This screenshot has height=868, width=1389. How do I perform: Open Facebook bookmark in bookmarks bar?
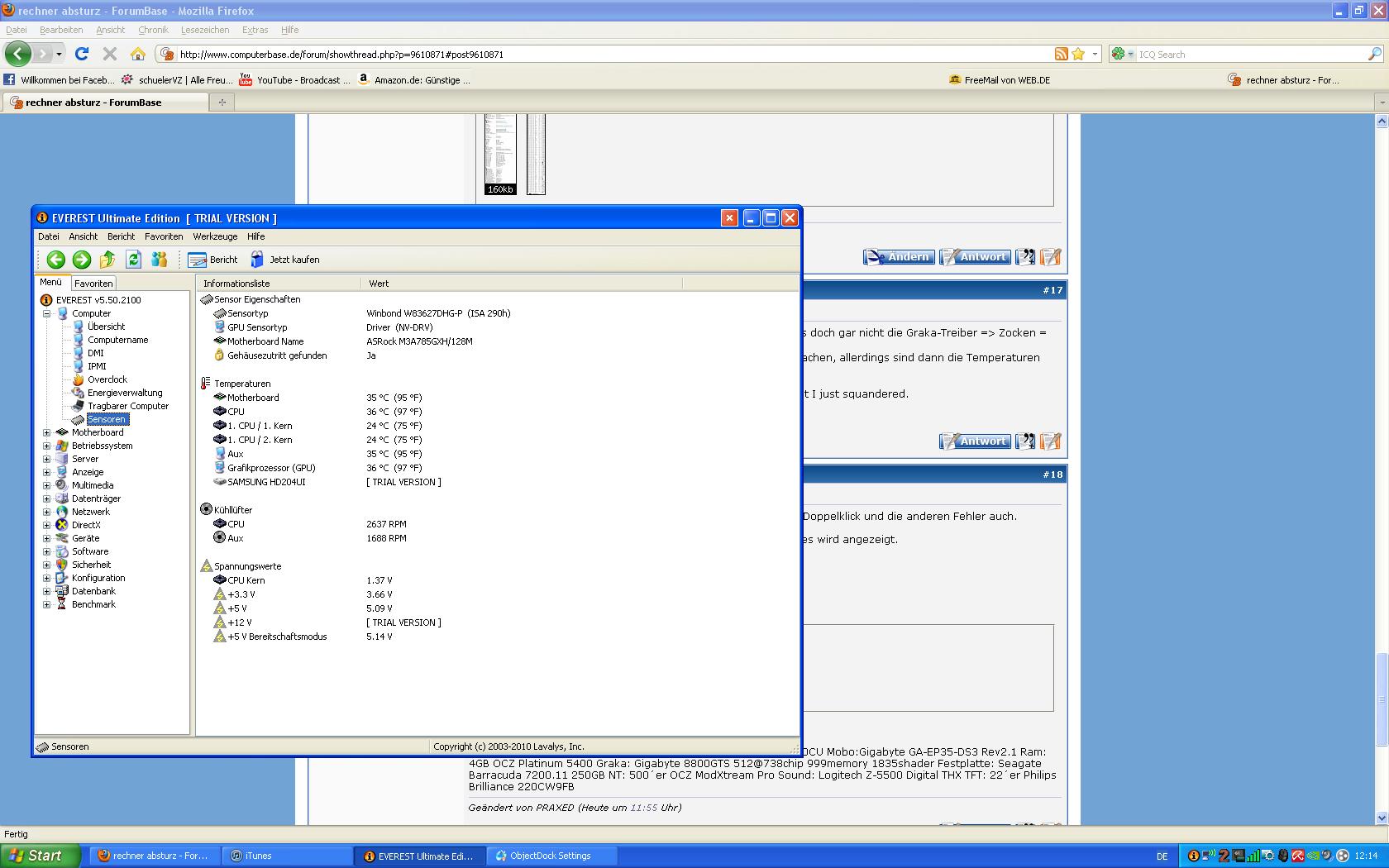click(x=59, y=80)
